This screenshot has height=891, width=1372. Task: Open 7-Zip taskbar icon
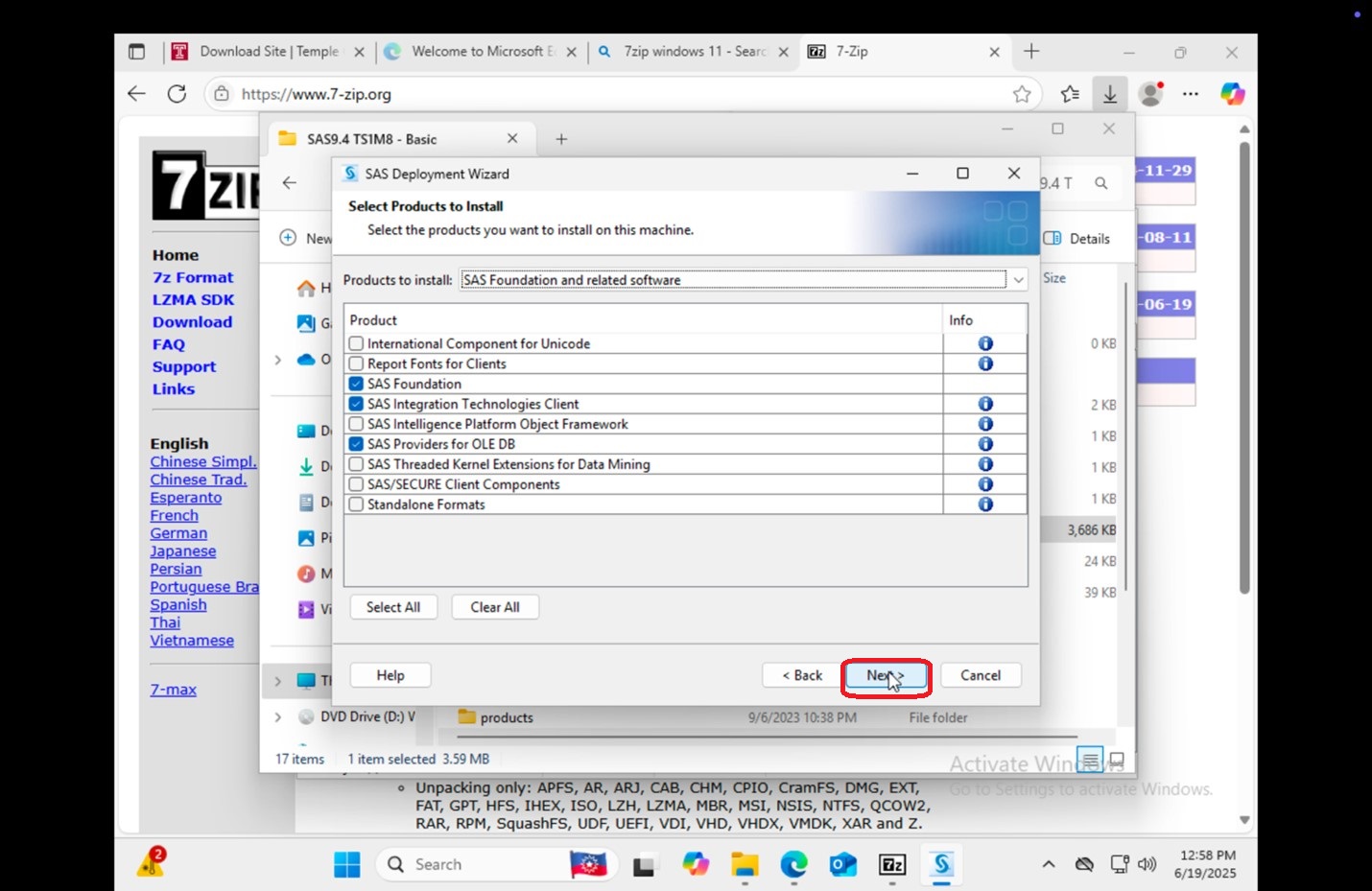[892, 864]
